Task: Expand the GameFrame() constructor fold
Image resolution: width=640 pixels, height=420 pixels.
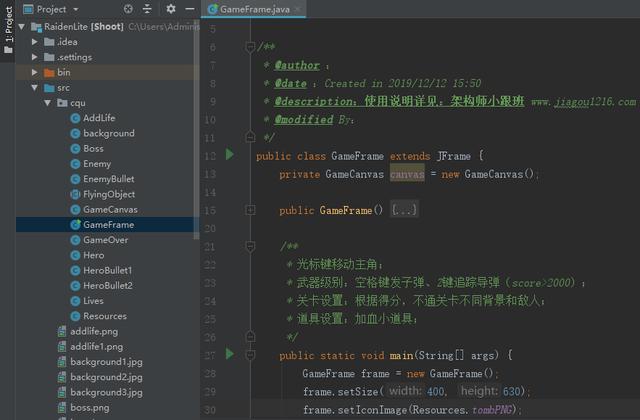Action: (250, 210)
